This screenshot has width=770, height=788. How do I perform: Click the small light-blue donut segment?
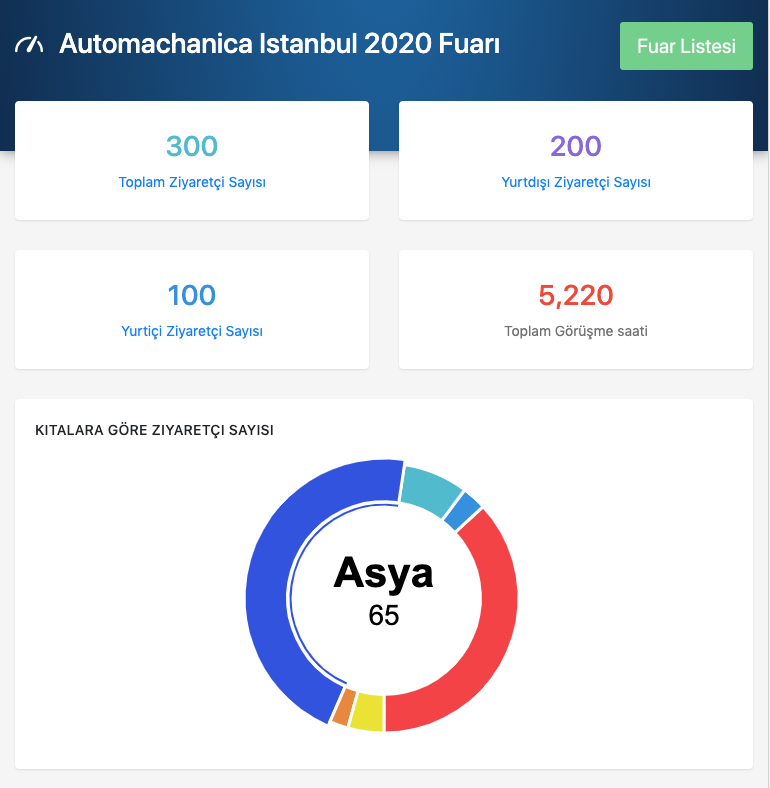pyautogui.click(x=462, y=511)
